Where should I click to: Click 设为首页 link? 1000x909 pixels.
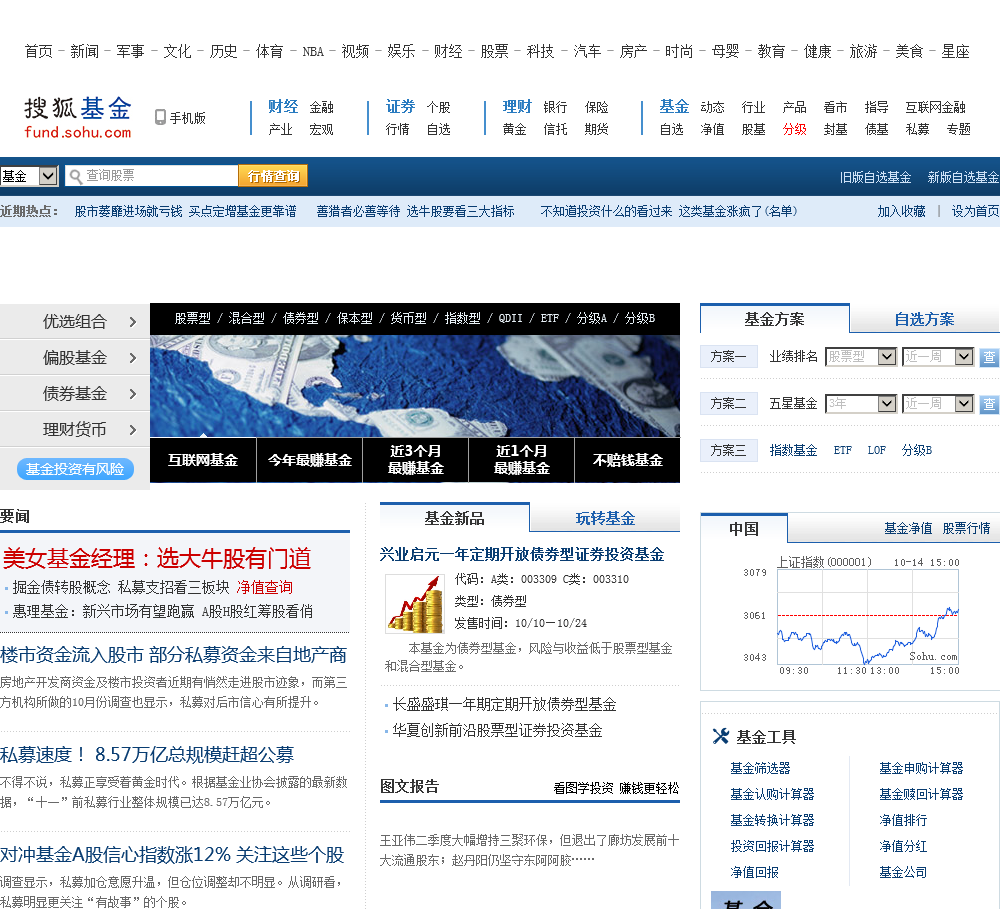[x=975, y=211]
